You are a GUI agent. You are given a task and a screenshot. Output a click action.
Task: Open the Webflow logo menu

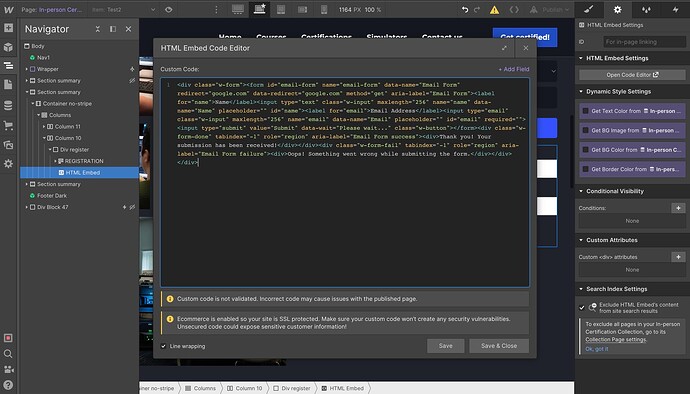8,9
